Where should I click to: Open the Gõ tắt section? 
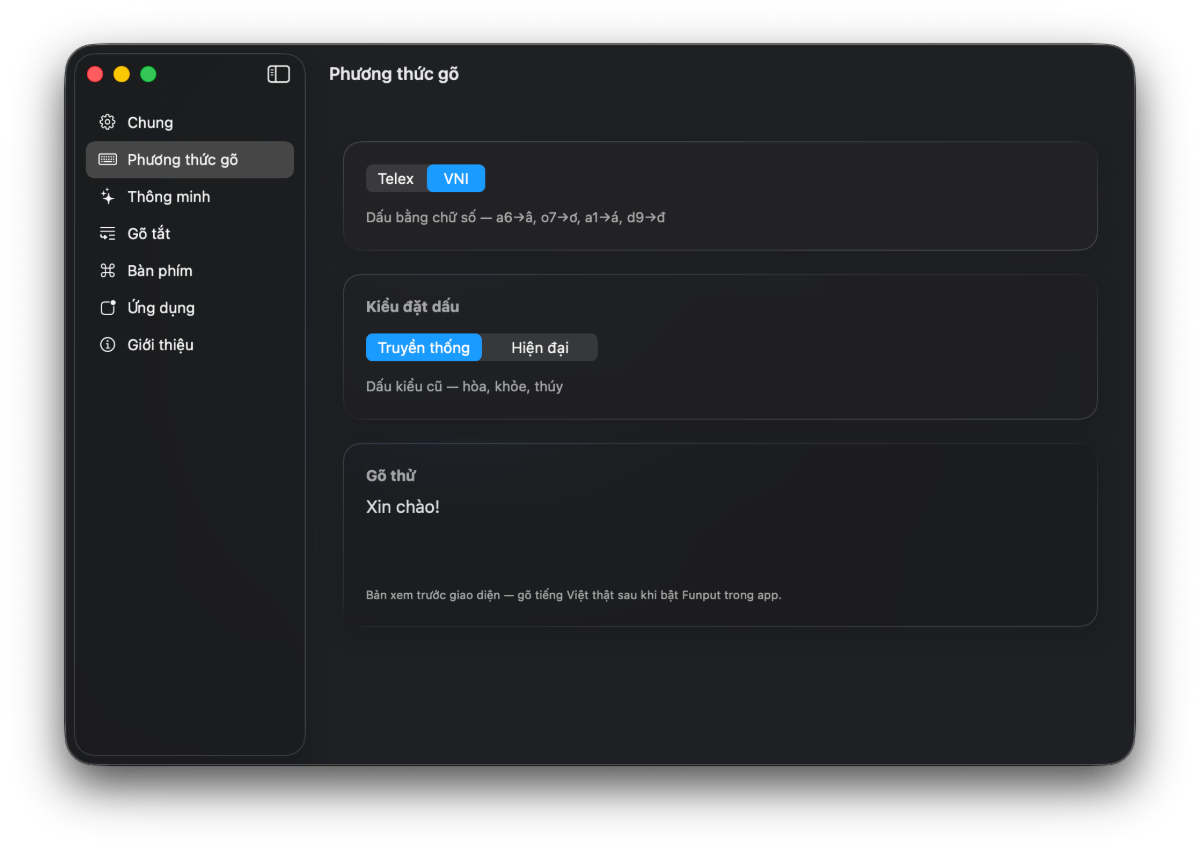pyautogui.click(x=190, y=233)
